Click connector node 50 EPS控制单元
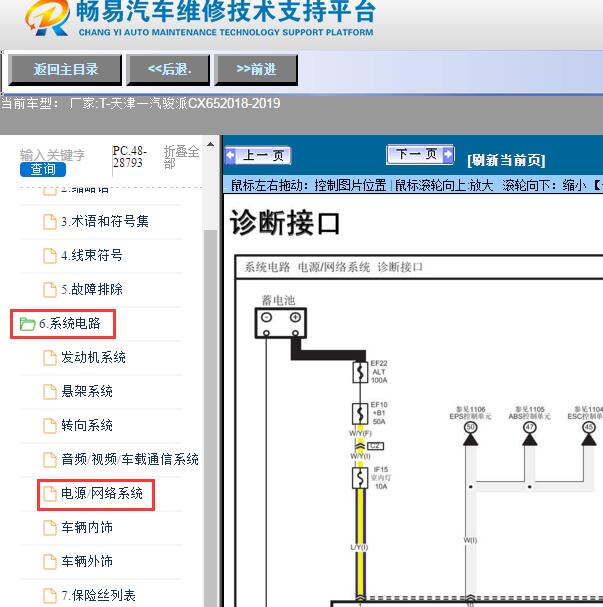Viewport: 603px width, 607px height. click(x=470, y=427)
